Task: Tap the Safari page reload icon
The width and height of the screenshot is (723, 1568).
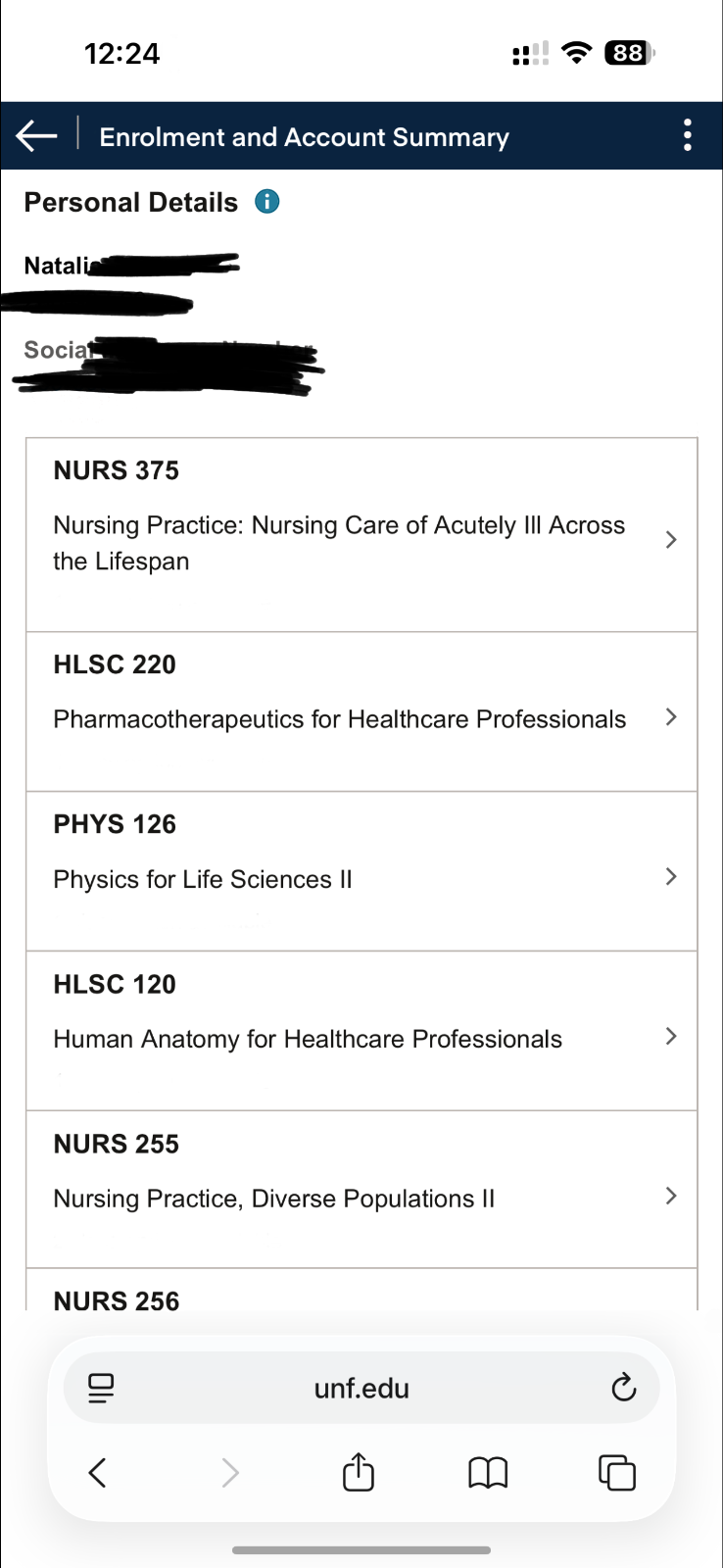Action: [623, 1388]
